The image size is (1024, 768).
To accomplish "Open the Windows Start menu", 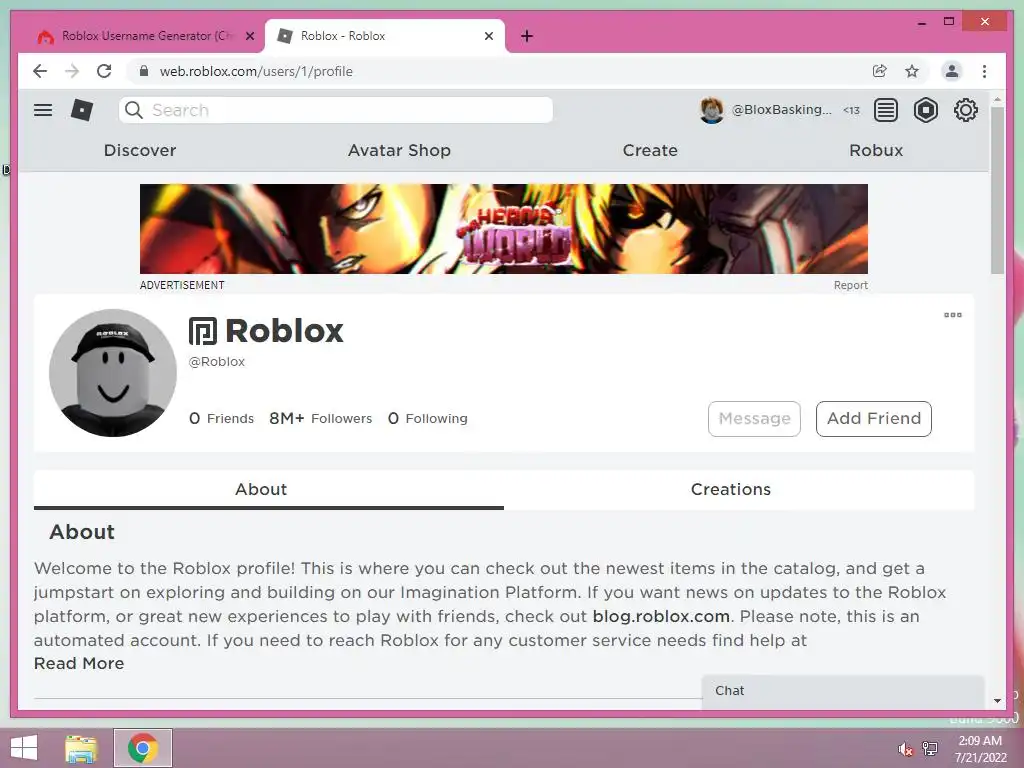I will click(x=24, y=748).
